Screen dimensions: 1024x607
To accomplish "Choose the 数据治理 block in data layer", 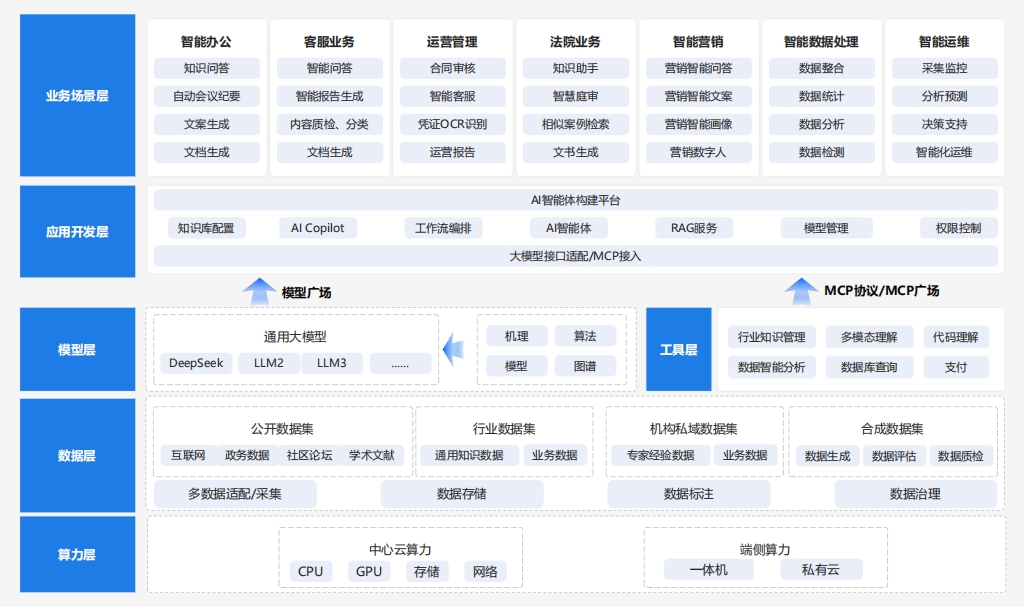I will (x=915, y=494).
